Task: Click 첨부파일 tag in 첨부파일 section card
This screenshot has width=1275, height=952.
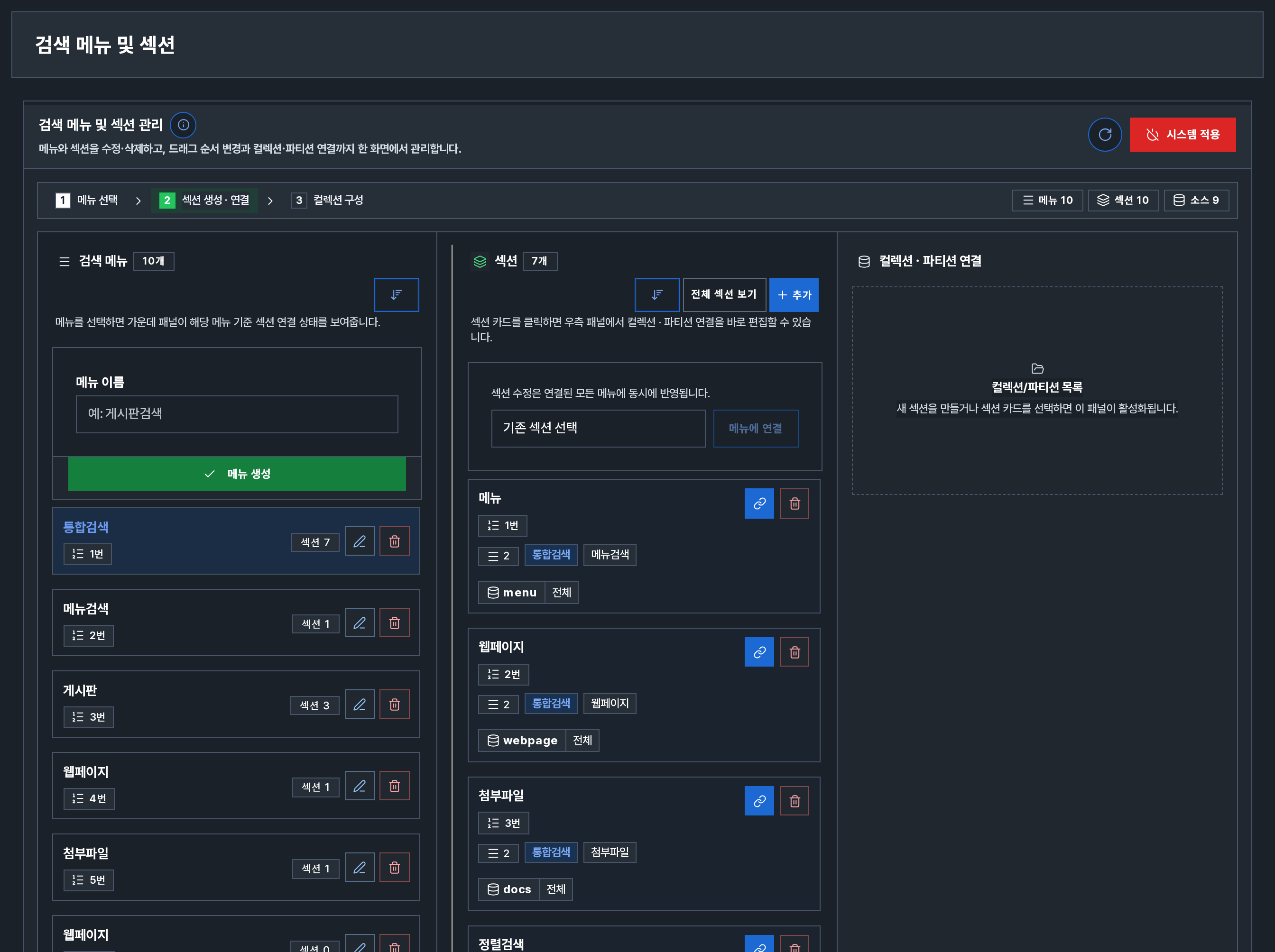Action: (x=610, y=852)
